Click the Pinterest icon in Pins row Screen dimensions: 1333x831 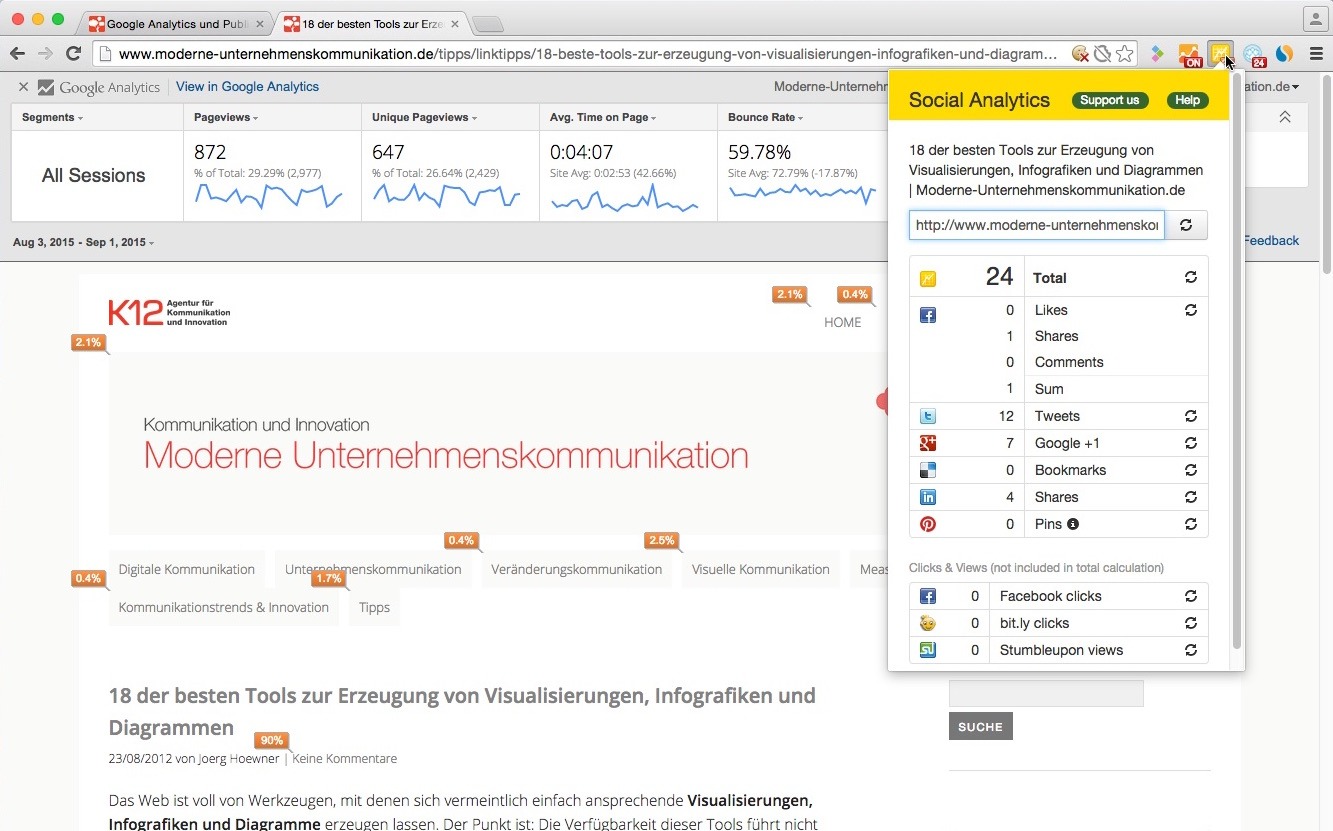coord(928,524)
